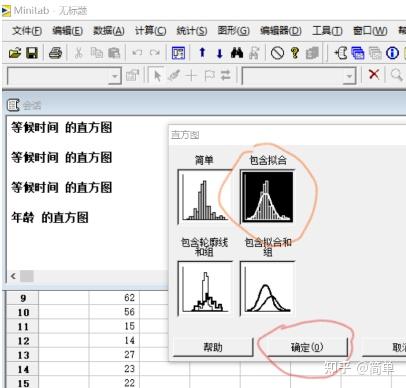Click the Undo arrow icon
This screenshot has height=388, width=406.
(x=137, y=53)
